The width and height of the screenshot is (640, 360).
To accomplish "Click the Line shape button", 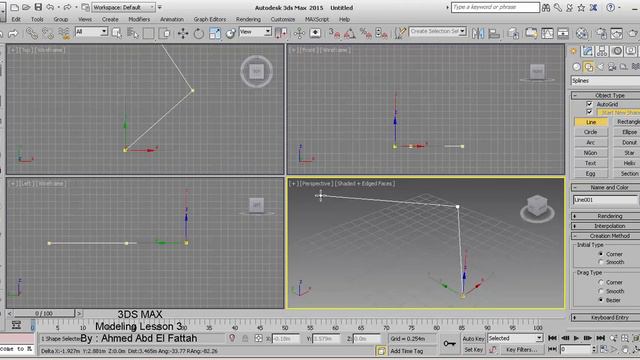I will pos(591,122).
